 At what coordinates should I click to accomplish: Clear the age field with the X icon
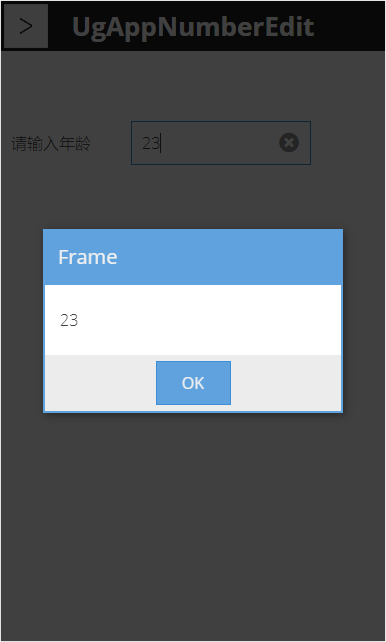tap(289, 143)
